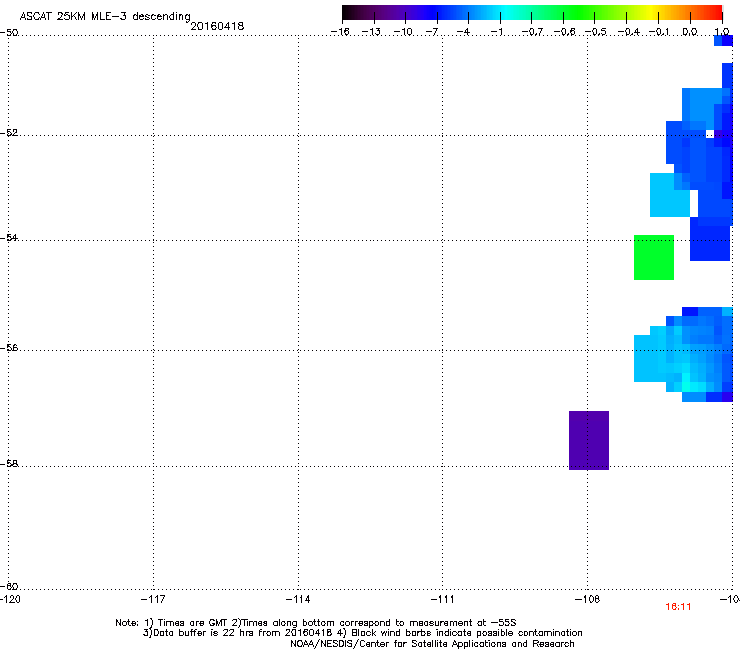
Task: Click the colorbar tick label -13
Action: [371, 32]
